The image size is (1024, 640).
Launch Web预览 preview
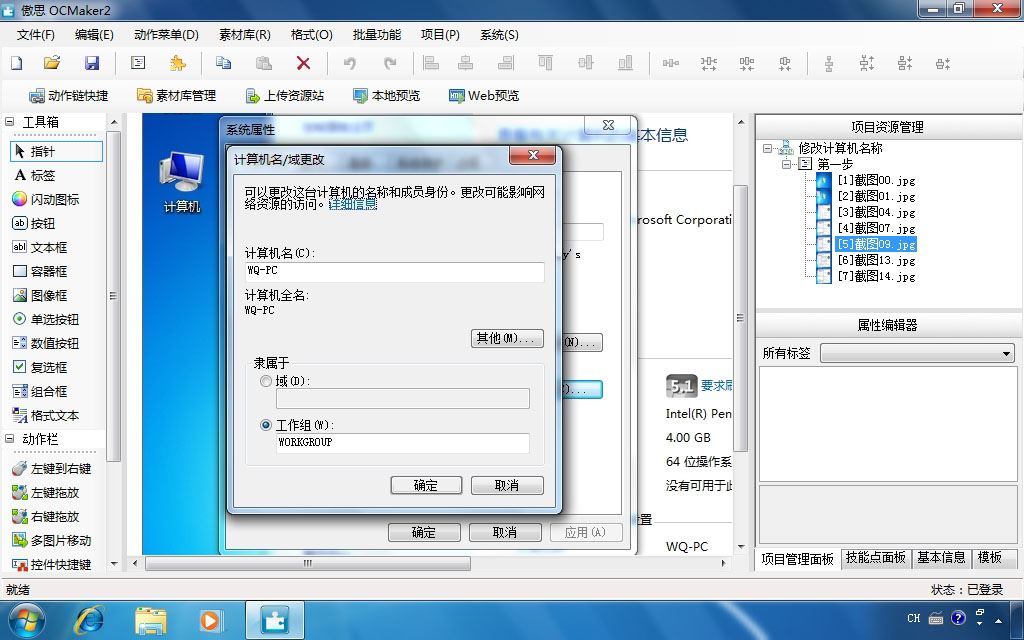coord(484,95)
